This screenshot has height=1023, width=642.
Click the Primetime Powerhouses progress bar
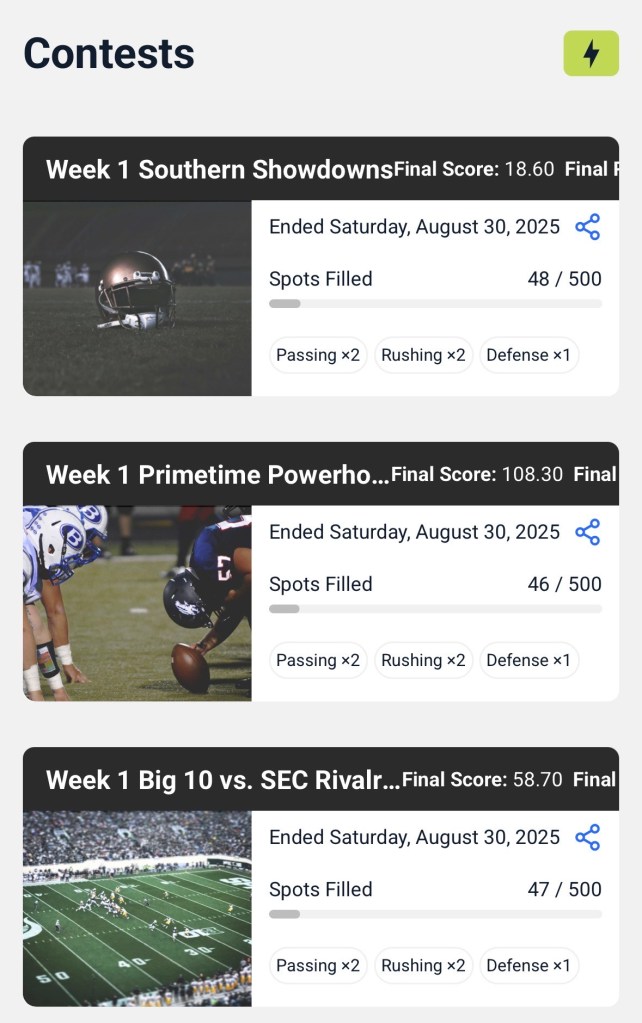coord(437,608)
